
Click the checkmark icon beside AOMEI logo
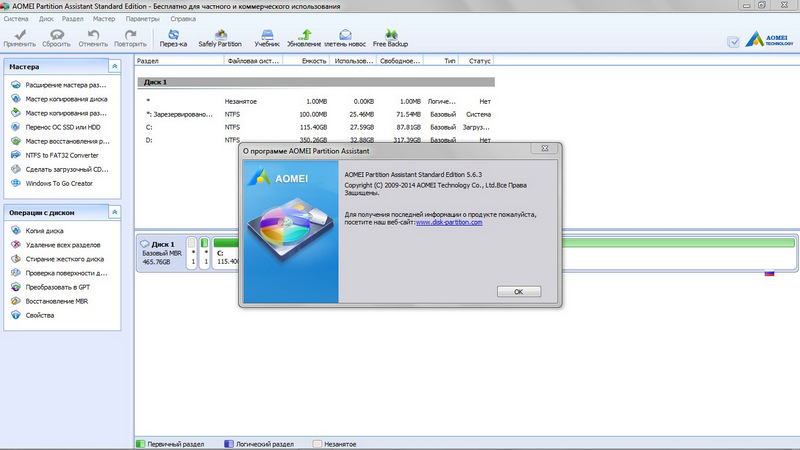733,42
